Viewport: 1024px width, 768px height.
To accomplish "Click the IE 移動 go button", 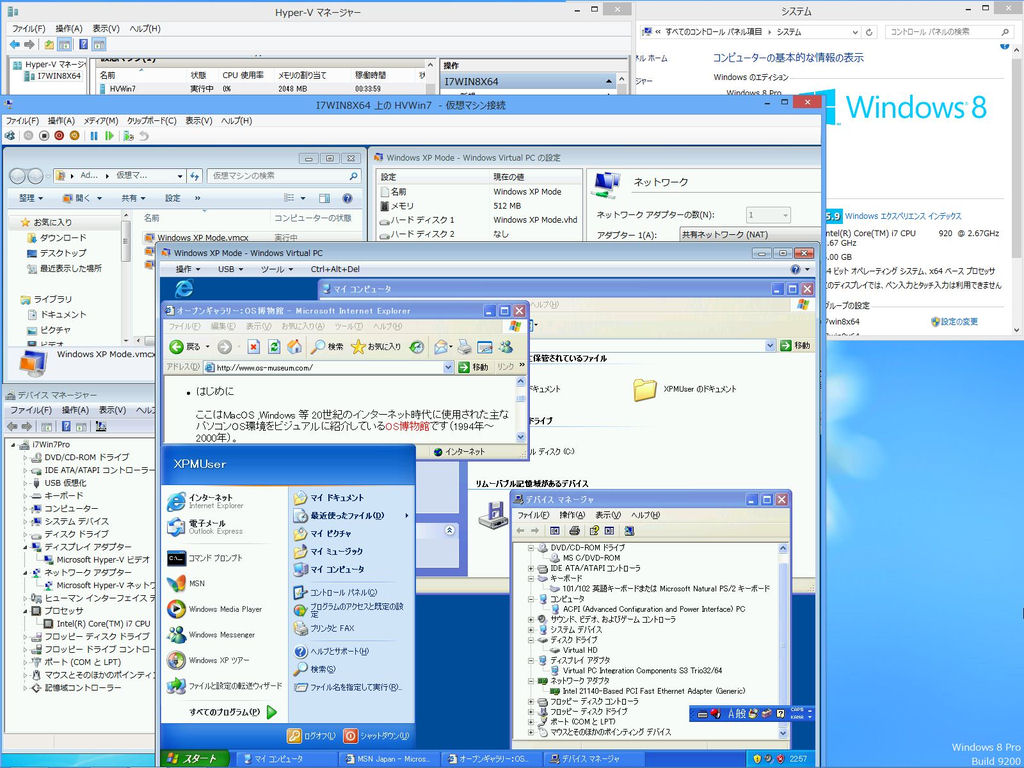I will pos(473,367).
